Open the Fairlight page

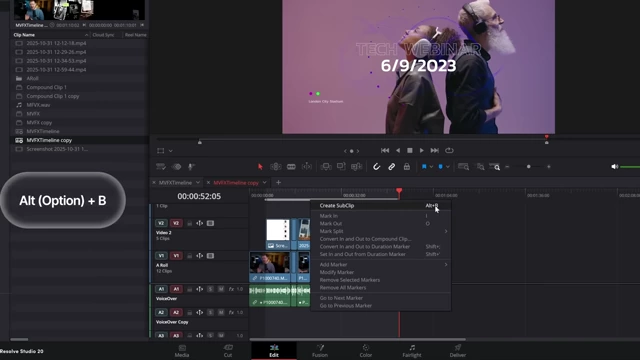[412, 351]
